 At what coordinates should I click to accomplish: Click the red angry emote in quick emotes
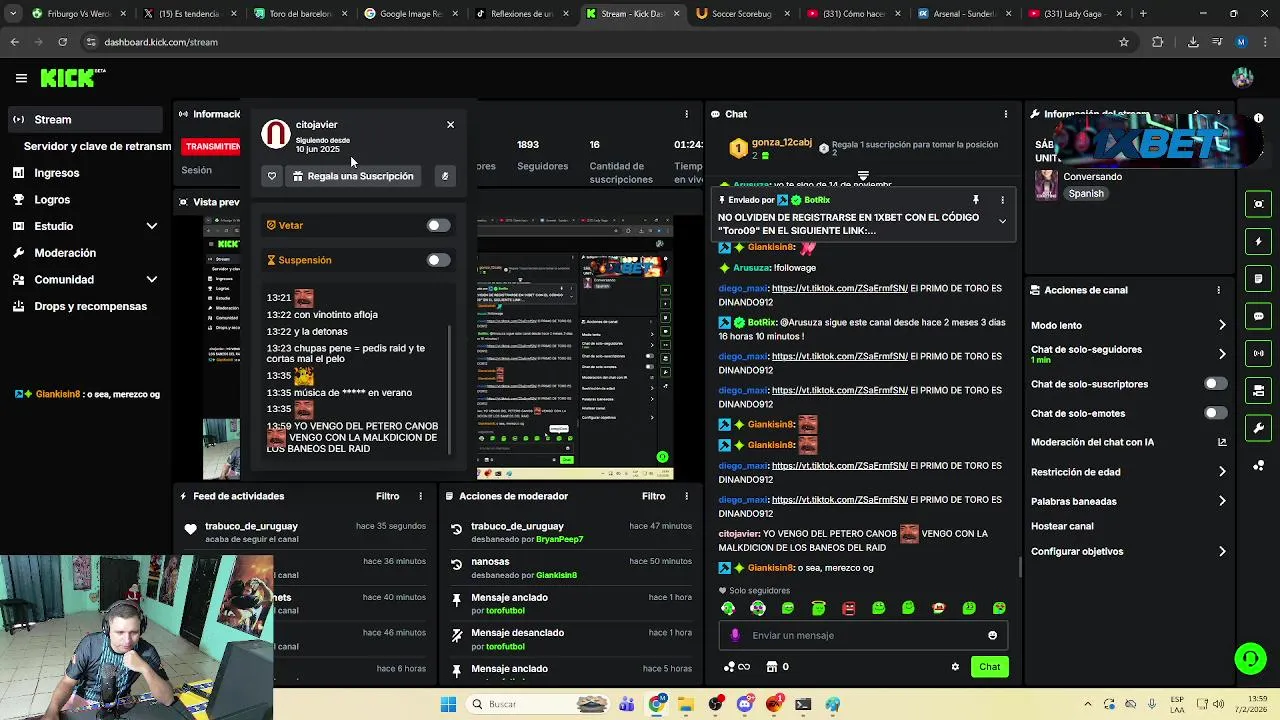(x=848, y=608)
